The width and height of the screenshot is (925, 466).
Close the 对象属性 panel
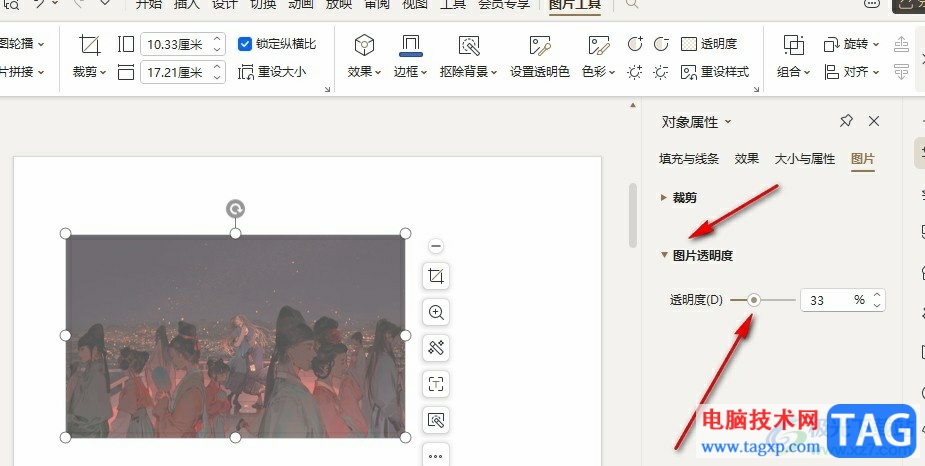click(874, 121)
